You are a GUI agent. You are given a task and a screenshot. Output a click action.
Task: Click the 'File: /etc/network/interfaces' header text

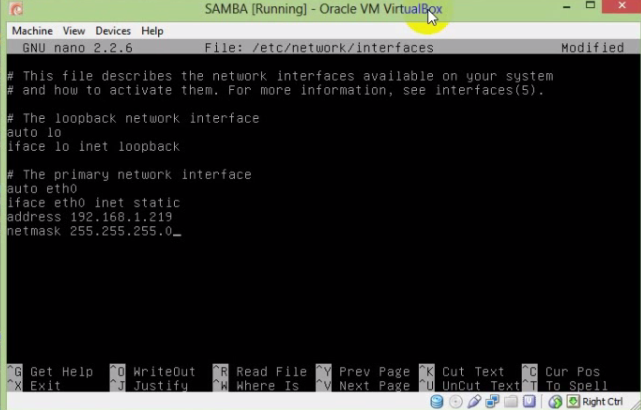pos(319,48)
